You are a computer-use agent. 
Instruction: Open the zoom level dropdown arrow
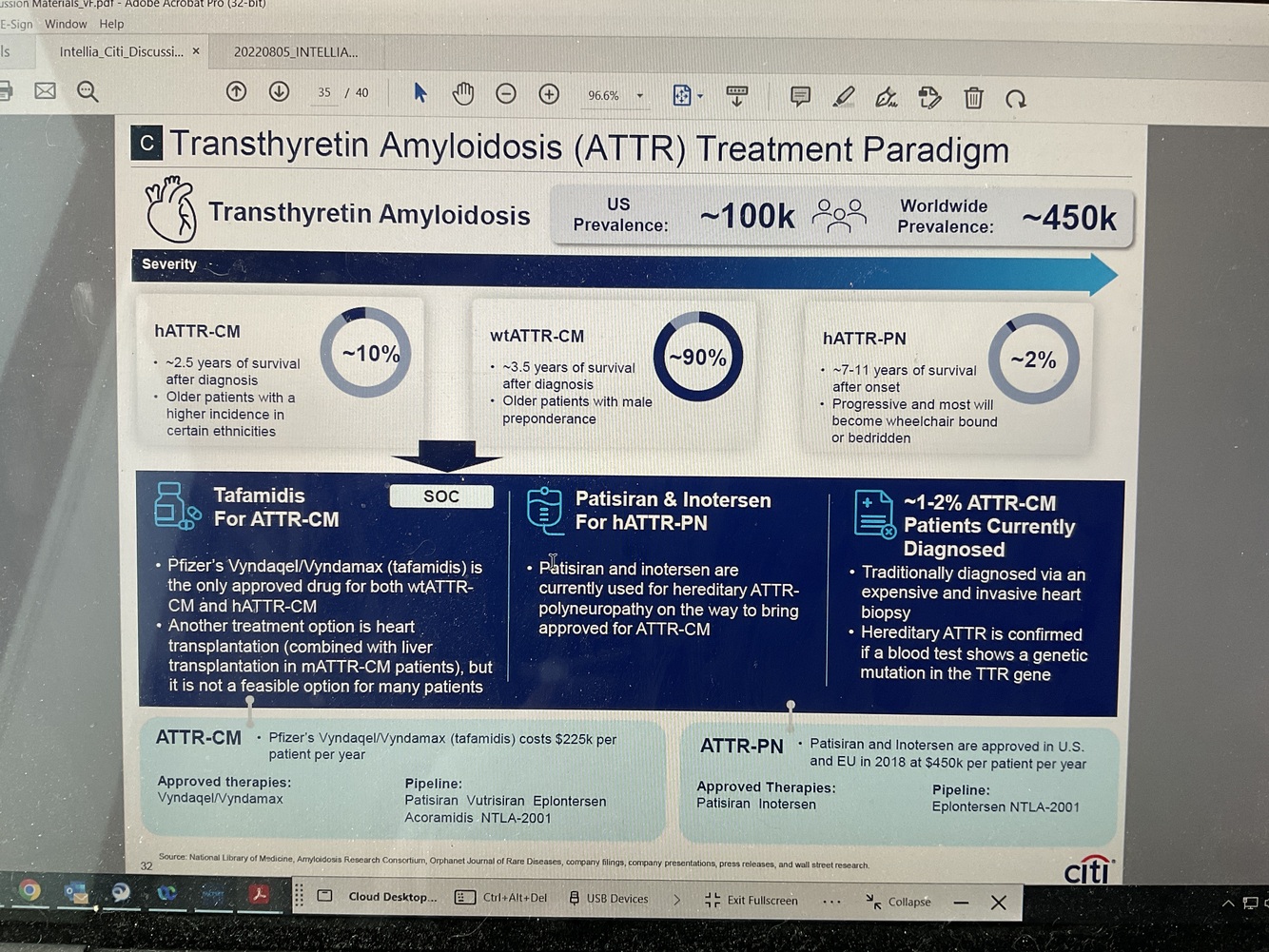click(x=639, y=95)
